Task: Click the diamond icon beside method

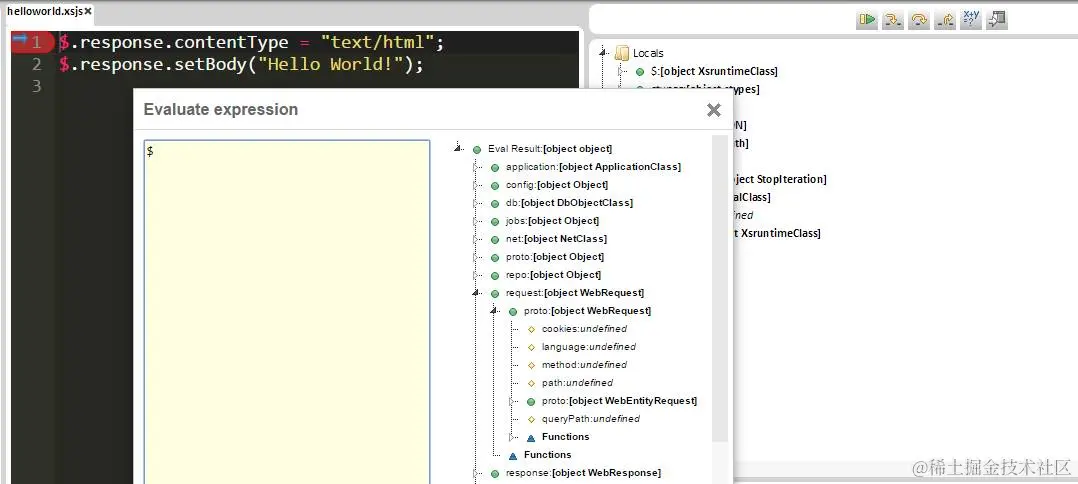Action: pos(531,365)
